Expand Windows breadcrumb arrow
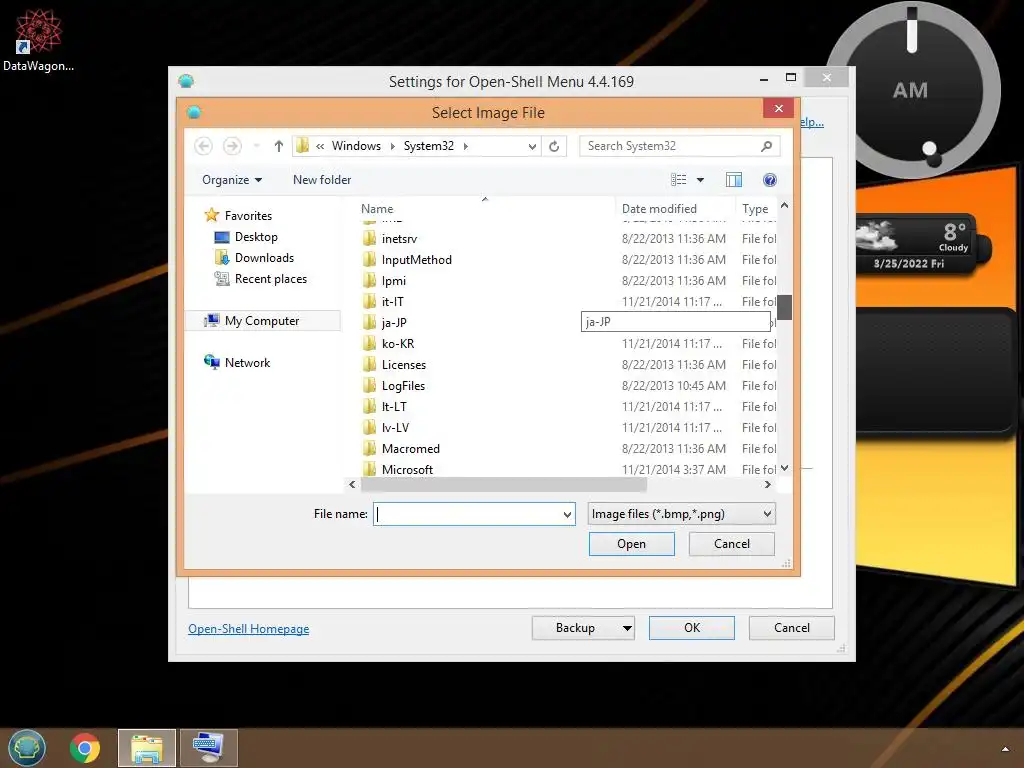 (392, 146)
